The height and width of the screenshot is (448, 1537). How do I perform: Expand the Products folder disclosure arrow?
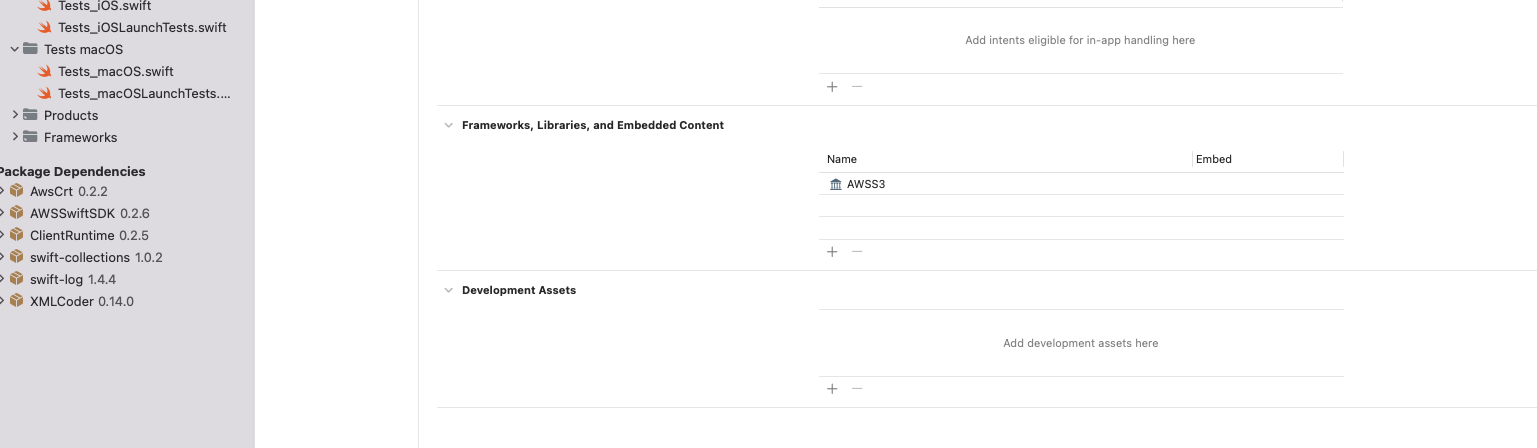pyautogui.click(x=15, y=115)
